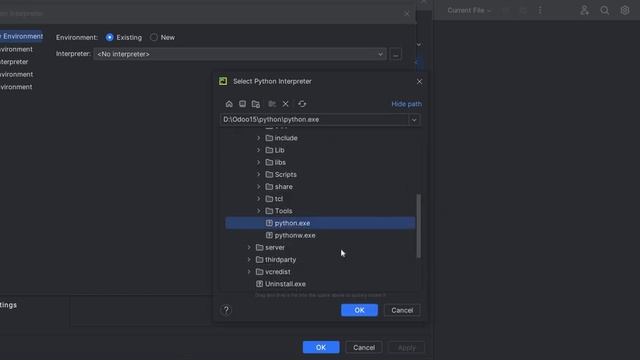640x360 pixels.
Task: Go to project directory icon
Action: coord(256,104)
